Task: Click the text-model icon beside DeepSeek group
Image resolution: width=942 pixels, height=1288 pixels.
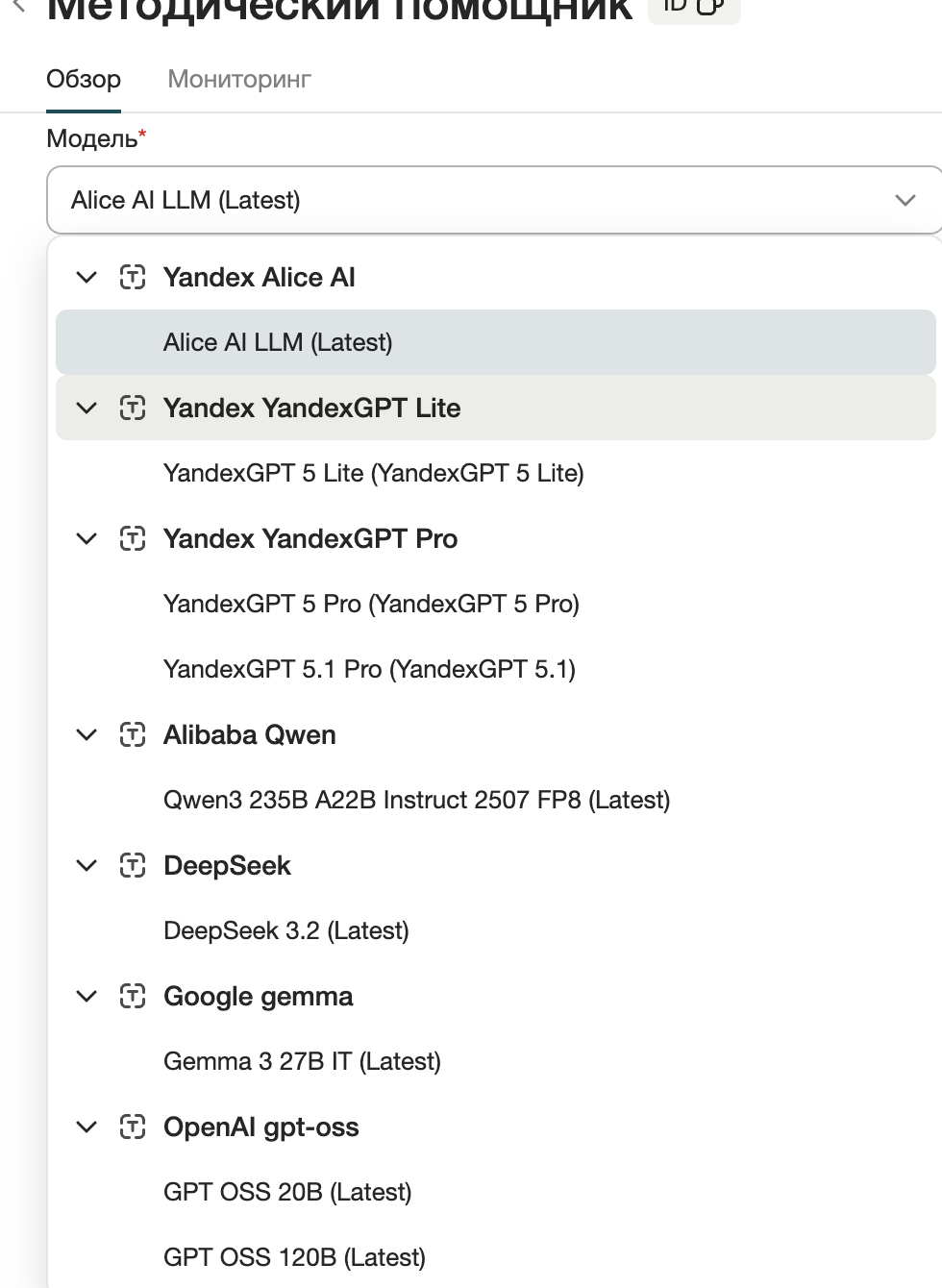Action: (x=133, y=866)
